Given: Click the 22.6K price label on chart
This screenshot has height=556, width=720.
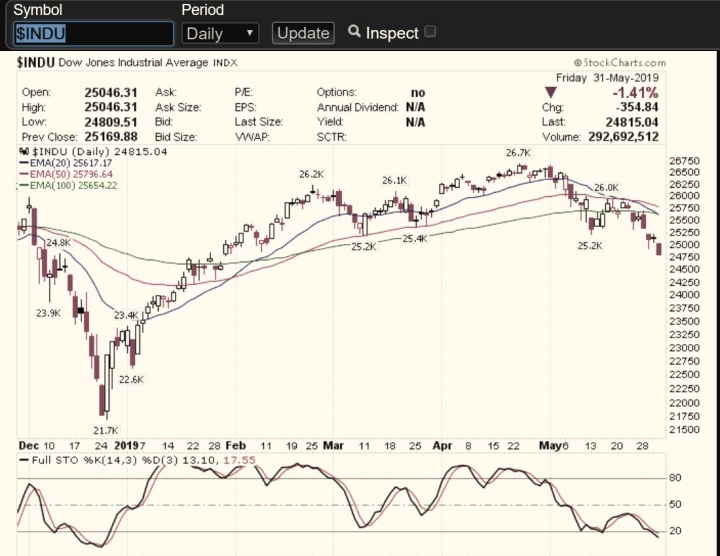Looking at the screenshot, I should (131, 379).
